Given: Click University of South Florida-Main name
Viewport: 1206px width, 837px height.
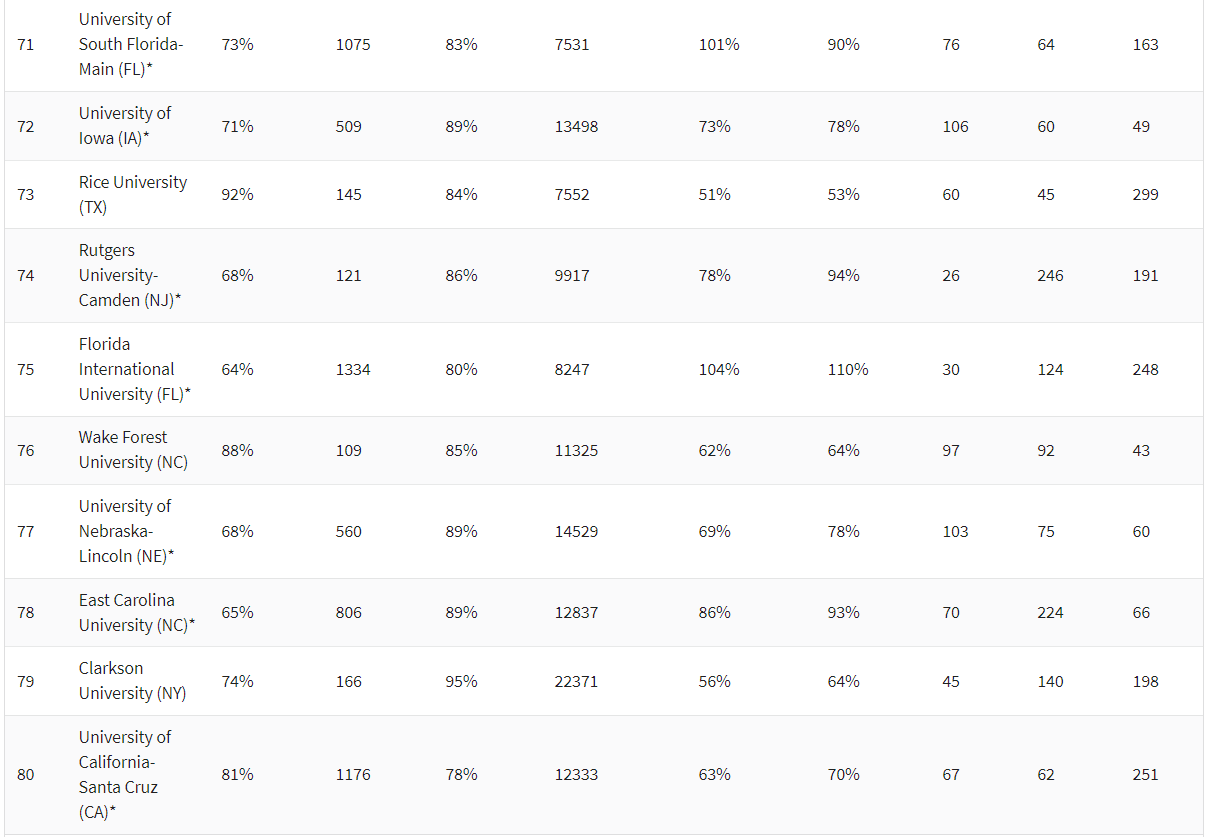Looking at the screenshot, I should (131, 45).
